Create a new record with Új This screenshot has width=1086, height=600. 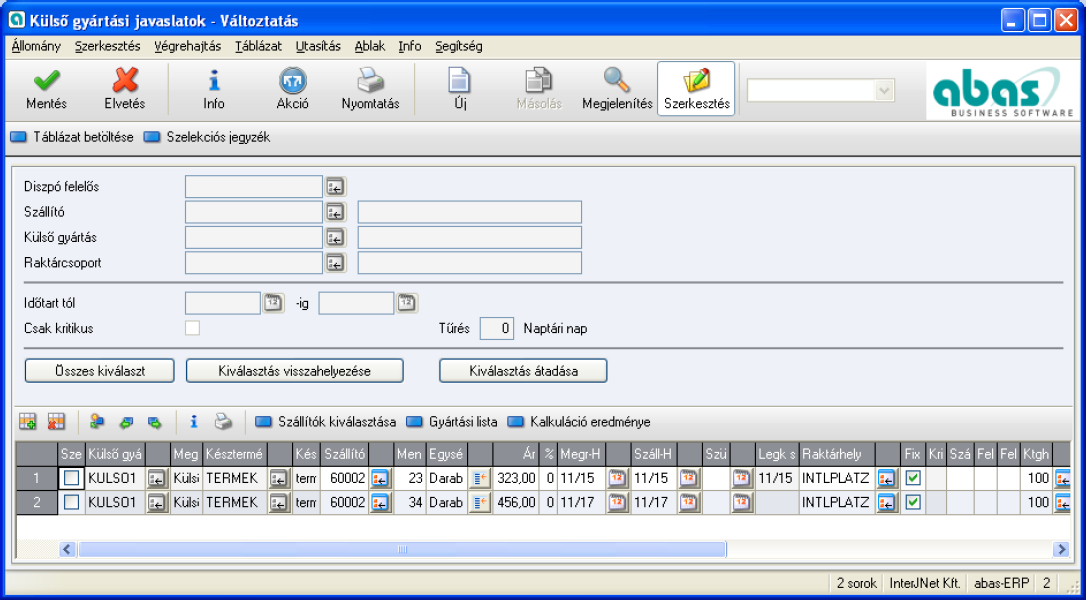click(x=460, y=88)
